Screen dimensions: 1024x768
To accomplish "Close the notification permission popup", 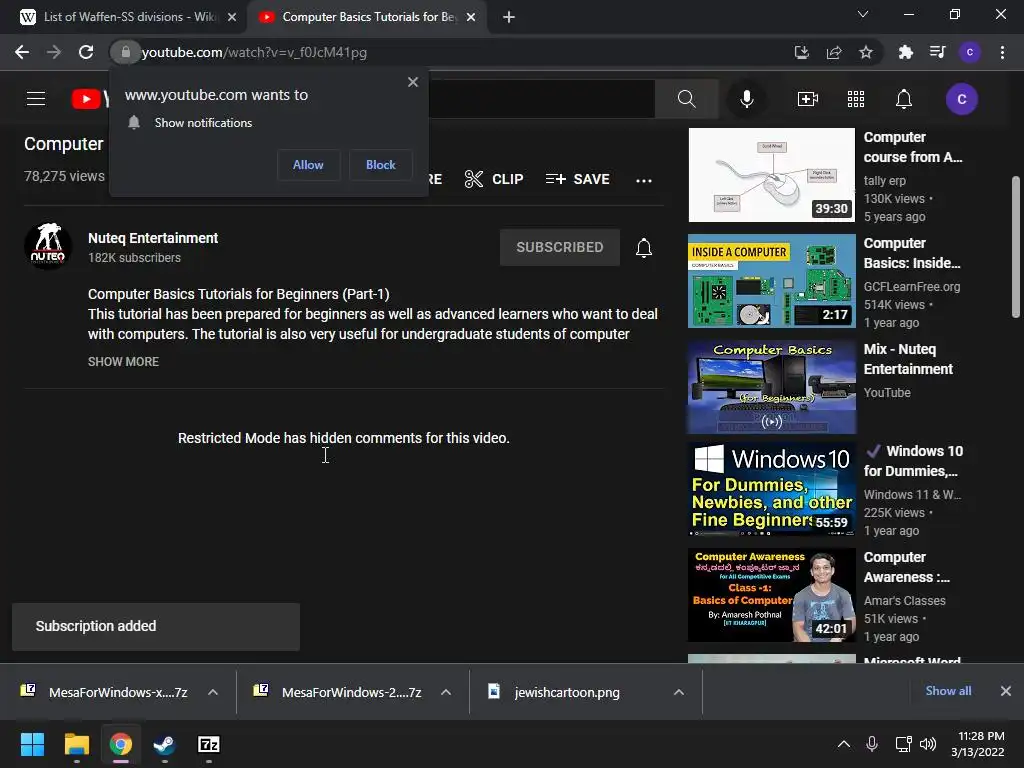I will click(x=413, y=82).
